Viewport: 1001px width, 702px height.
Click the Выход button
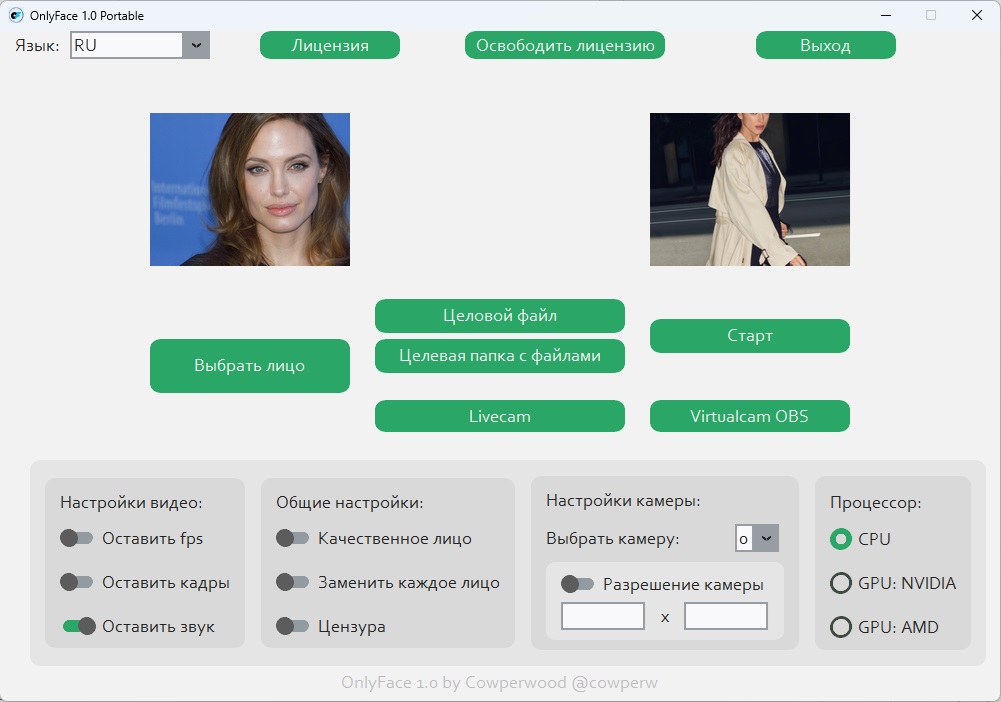point(825,45)
